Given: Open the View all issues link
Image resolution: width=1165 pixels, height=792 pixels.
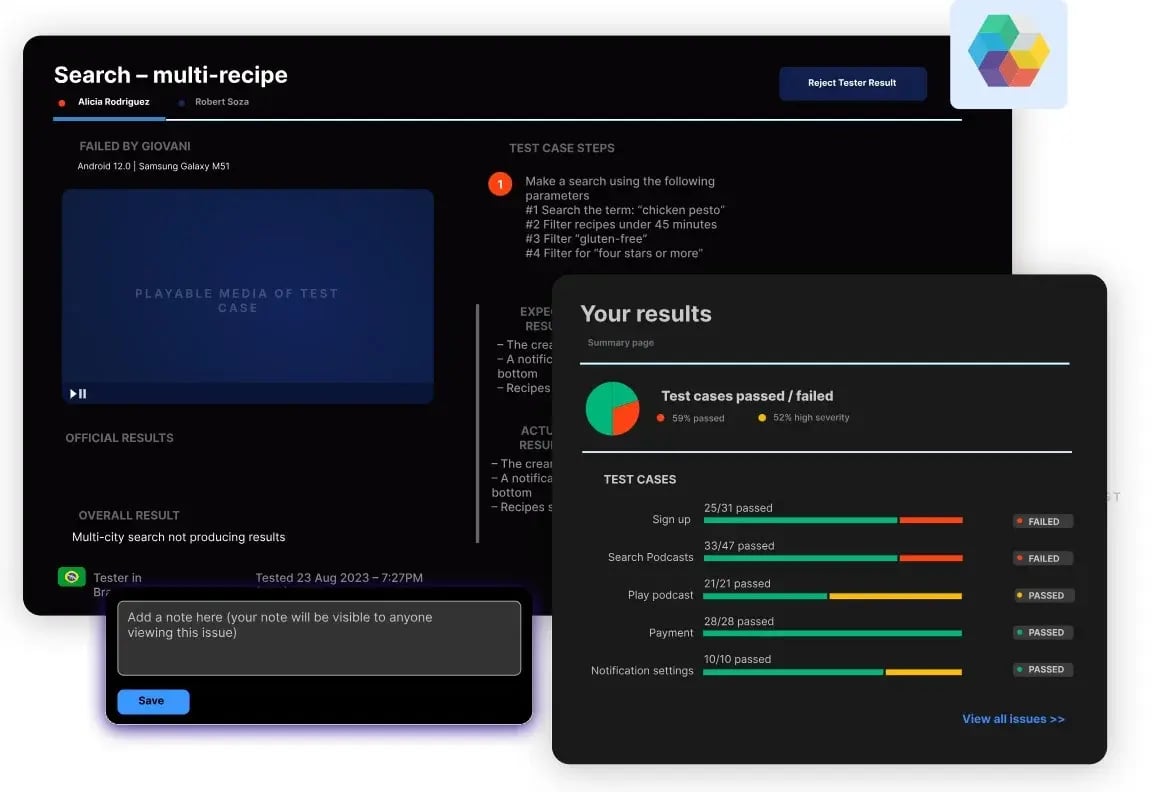Looking at the screenshot, I should point(1013,719).
